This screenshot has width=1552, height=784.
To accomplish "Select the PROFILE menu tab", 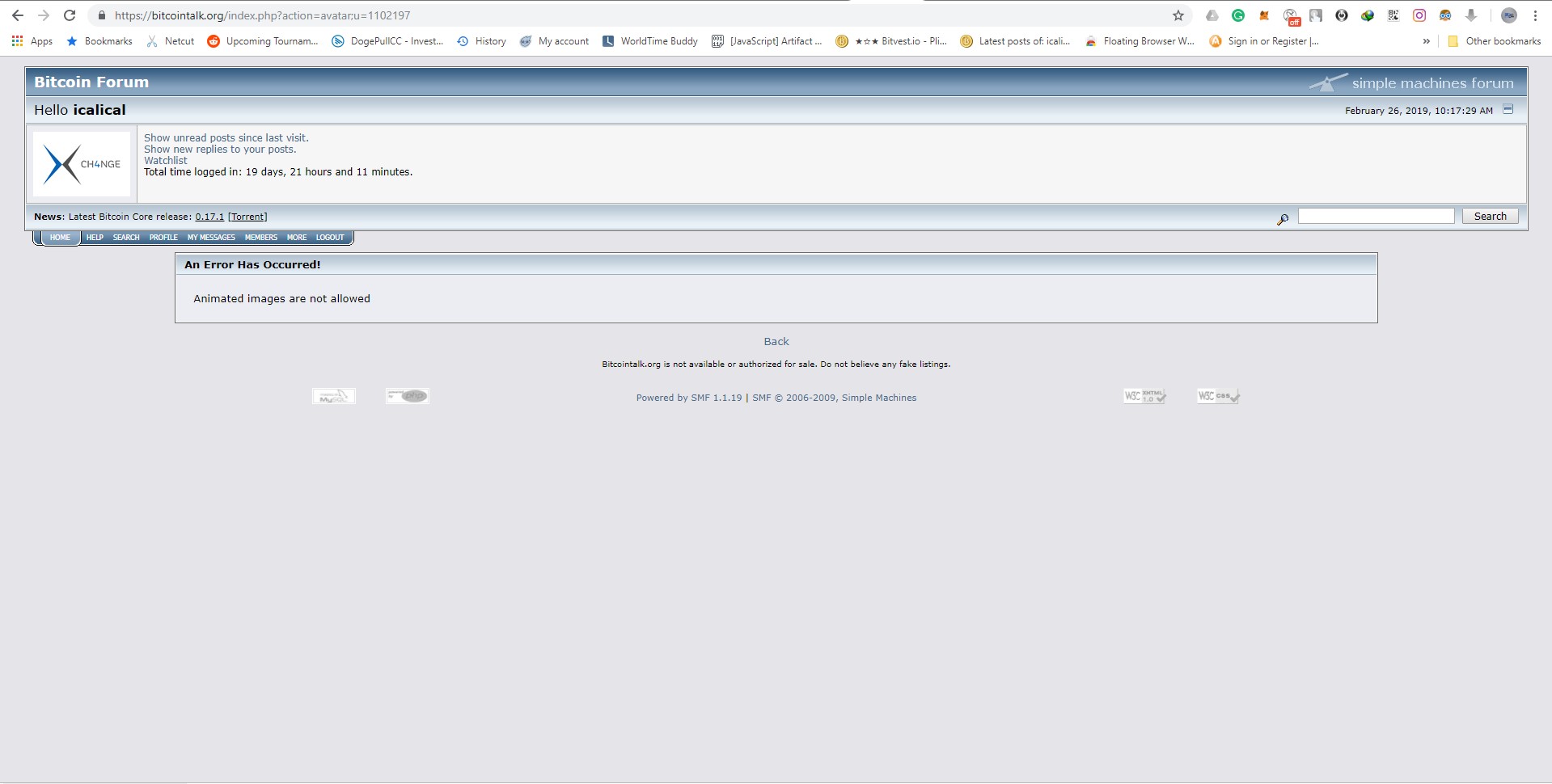I will 163,238.
